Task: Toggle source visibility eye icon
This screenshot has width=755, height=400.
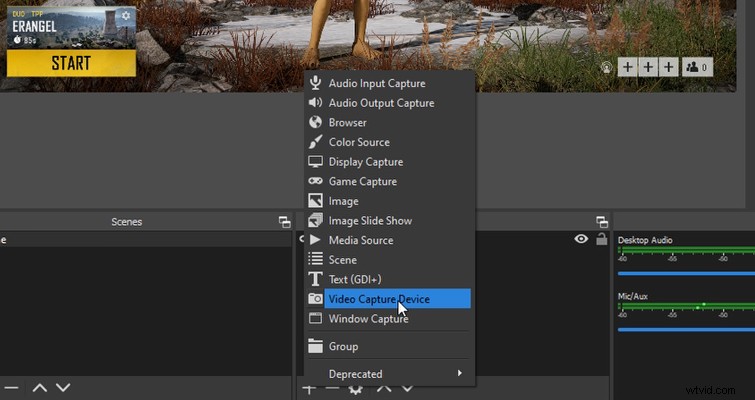Action: pos(581,239)
